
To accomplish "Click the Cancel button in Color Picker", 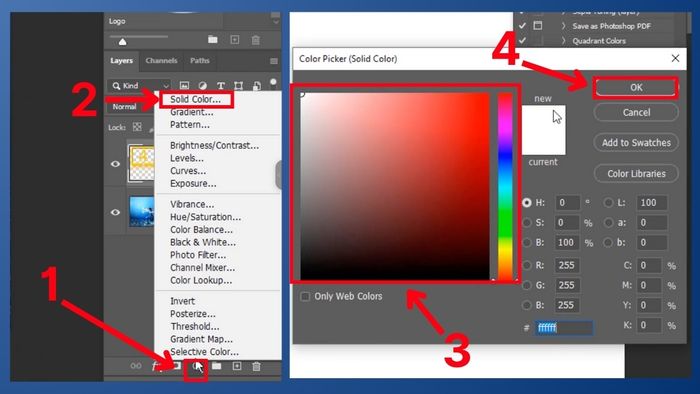I will click(636, 112).
